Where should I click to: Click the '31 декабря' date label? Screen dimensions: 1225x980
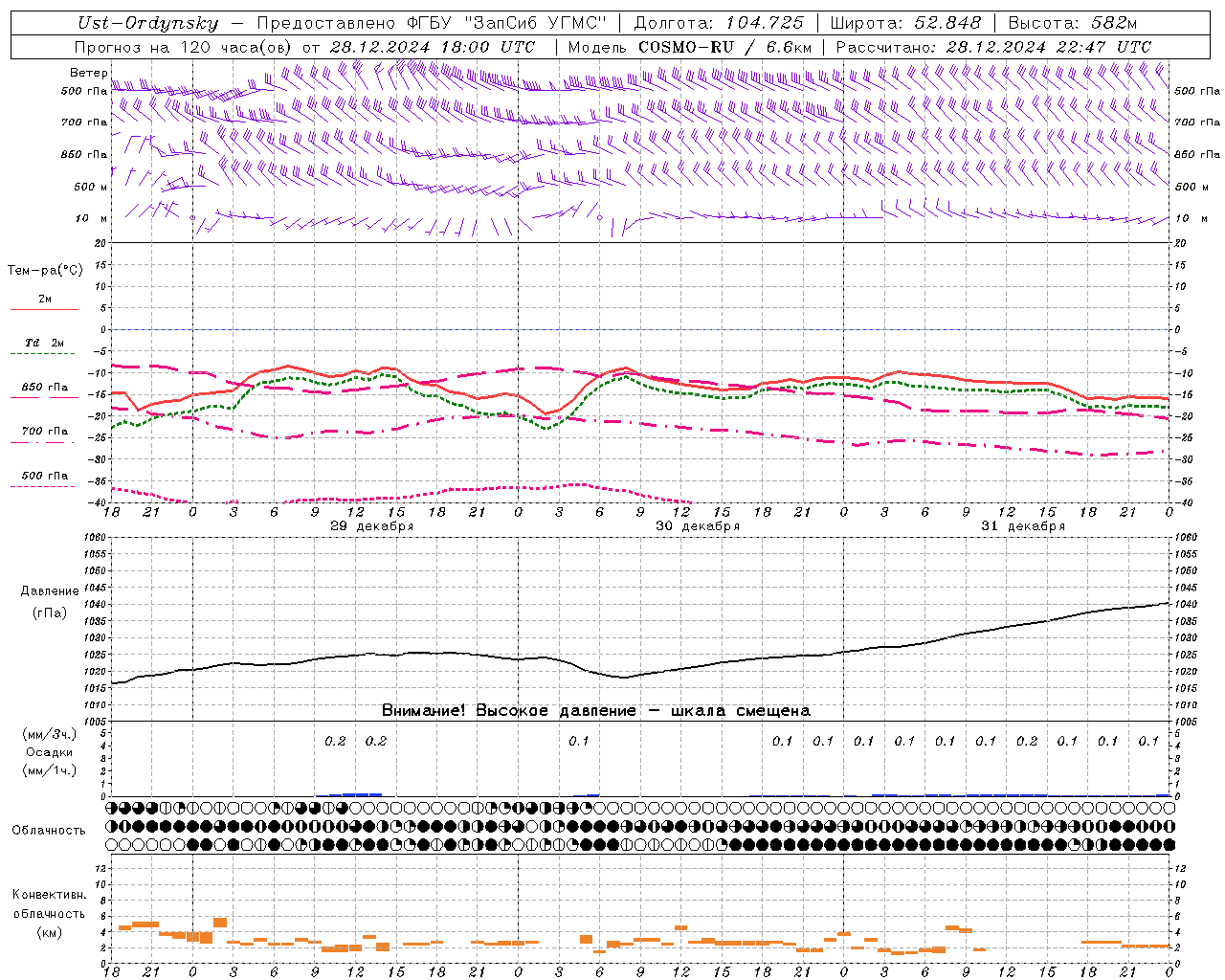[x=1023, y=526]
